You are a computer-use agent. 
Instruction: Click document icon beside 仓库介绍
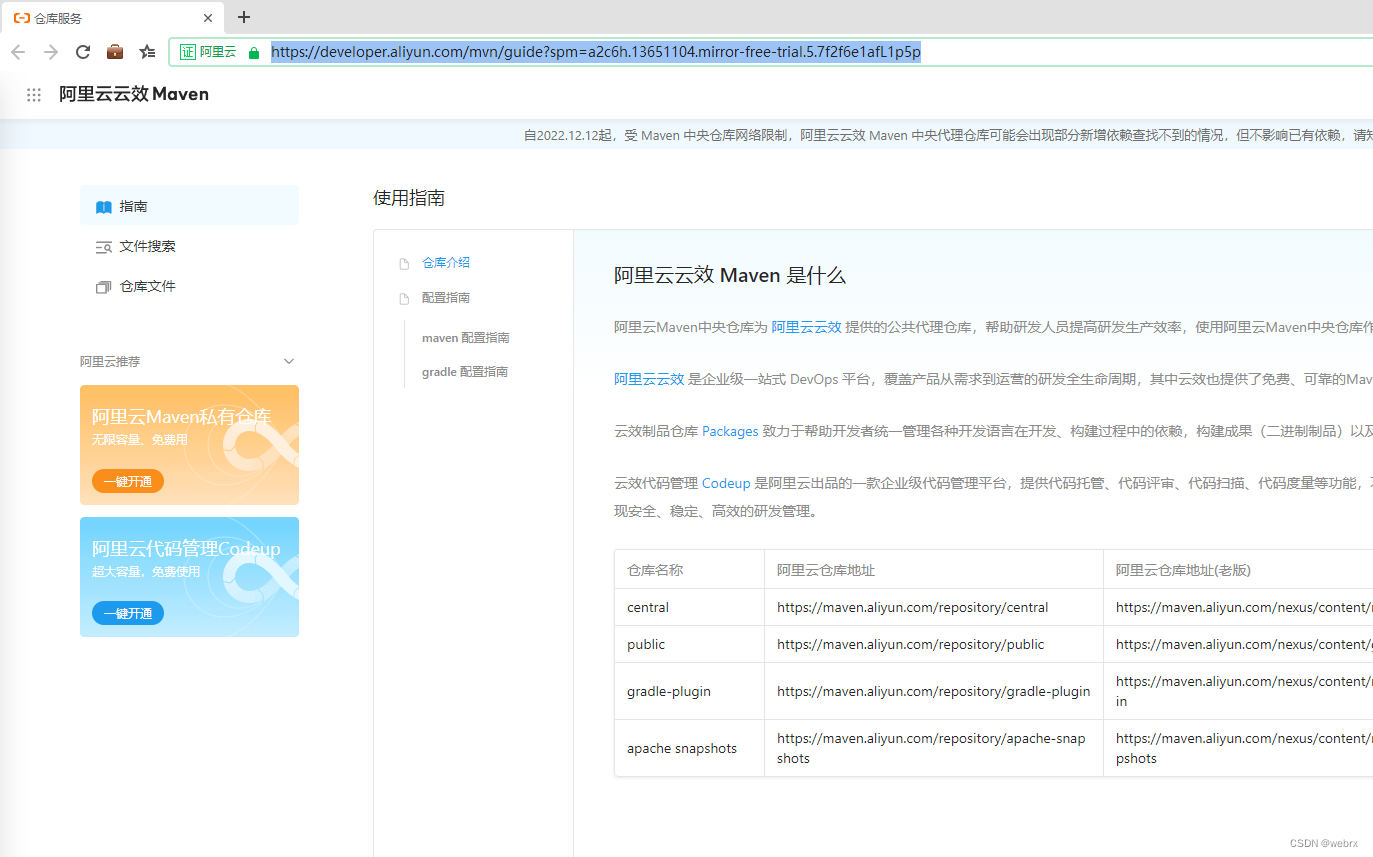[x=404, y=264]
